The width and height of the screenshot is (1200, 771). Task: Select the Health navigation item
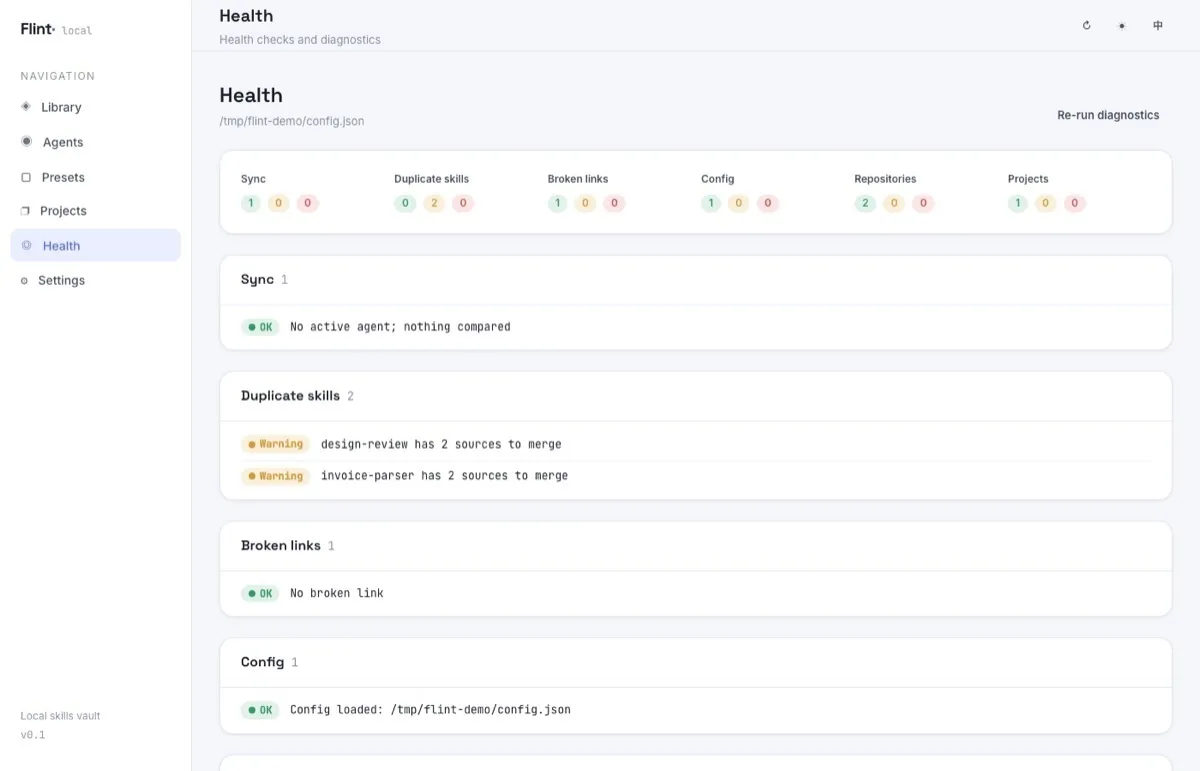coord(96,245)
